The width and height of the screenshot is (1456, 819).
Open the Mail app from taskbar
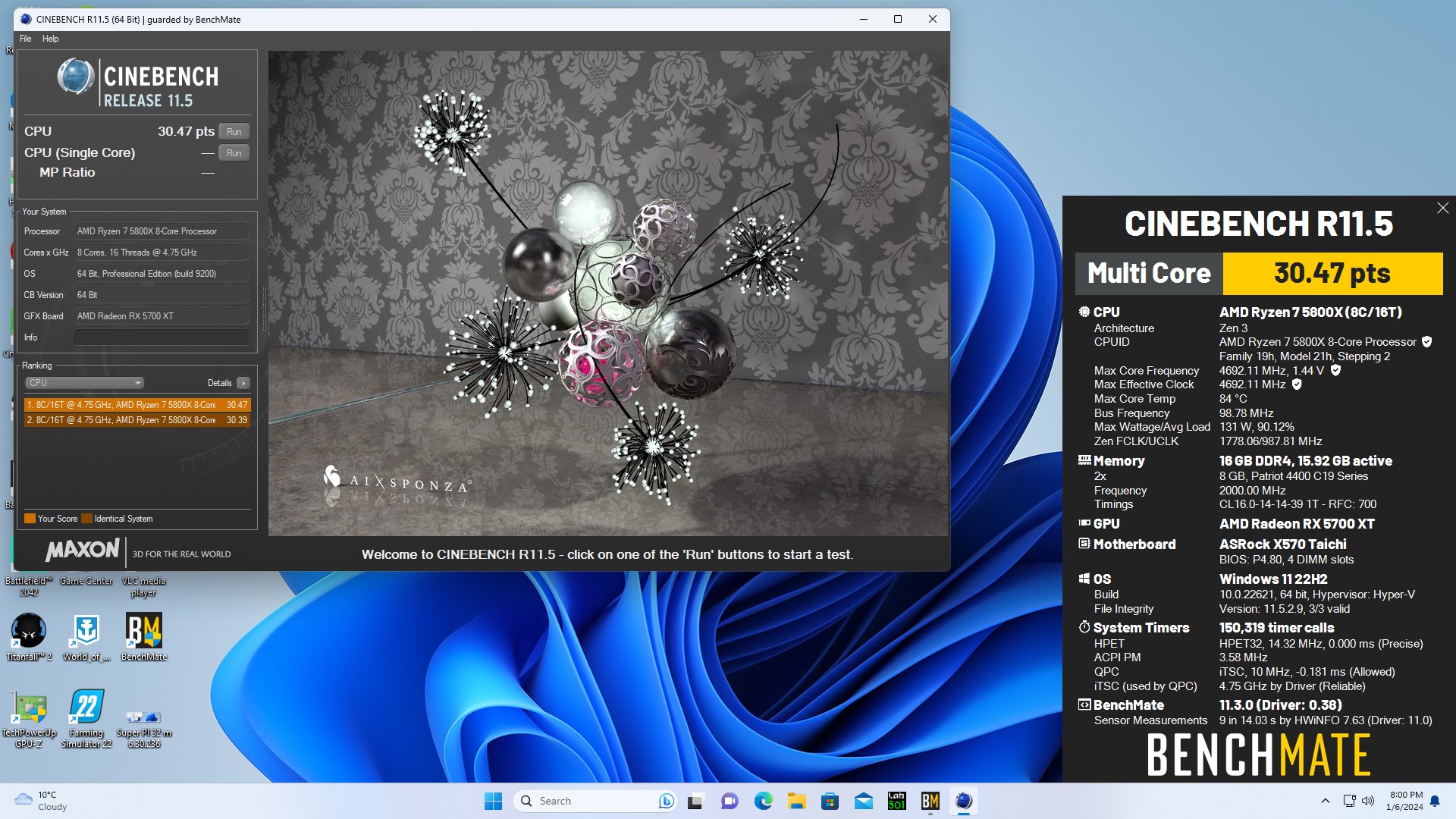click(864, 801)
